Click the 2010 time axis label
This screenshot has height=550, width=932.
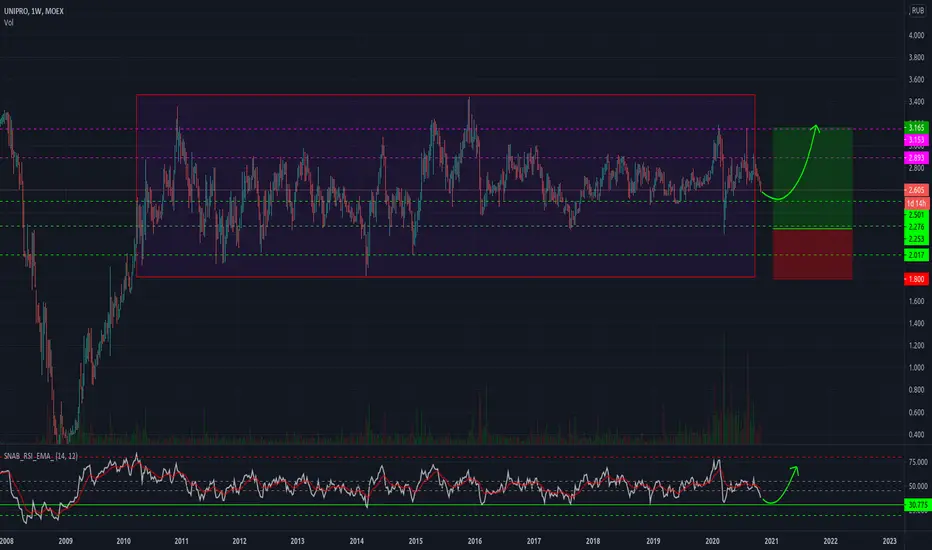pyautogui.click(x=124, y=541)
